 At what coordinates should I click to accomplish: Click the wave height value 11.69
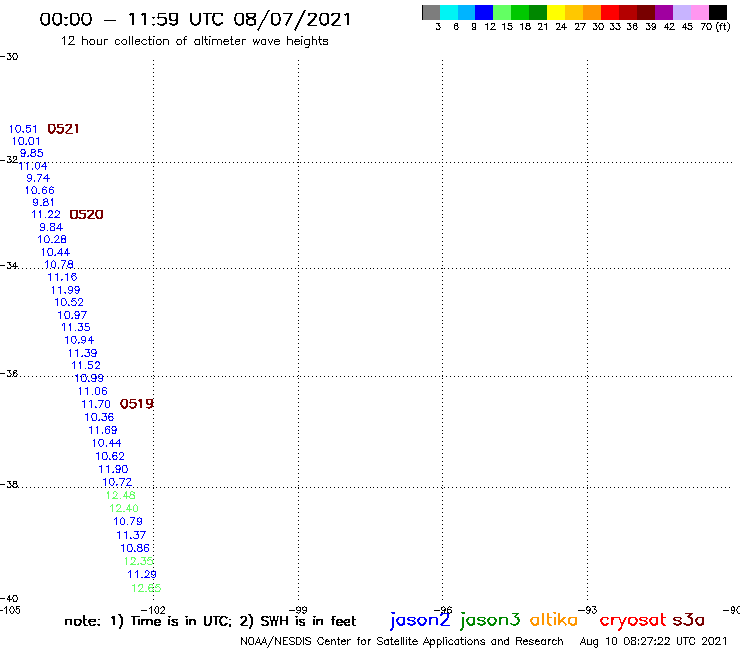click(103, 431)
